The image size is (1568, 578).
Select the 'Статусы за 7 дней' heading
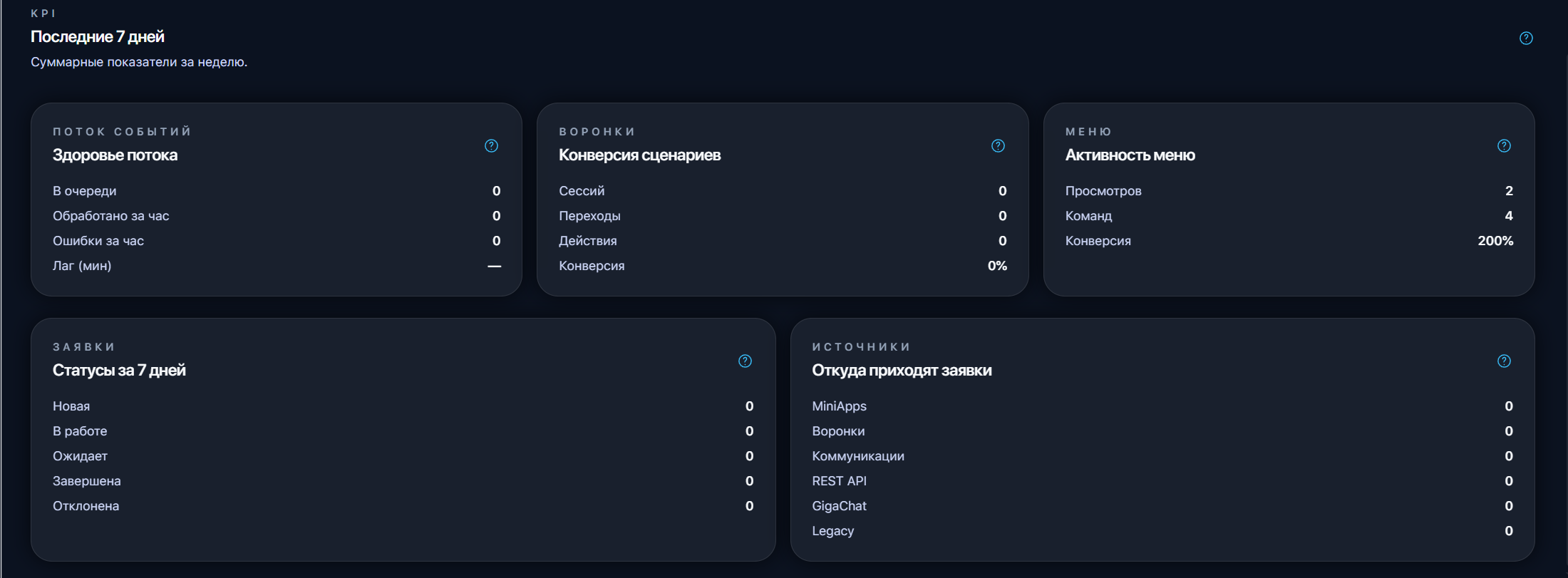[x=119, y=371]
